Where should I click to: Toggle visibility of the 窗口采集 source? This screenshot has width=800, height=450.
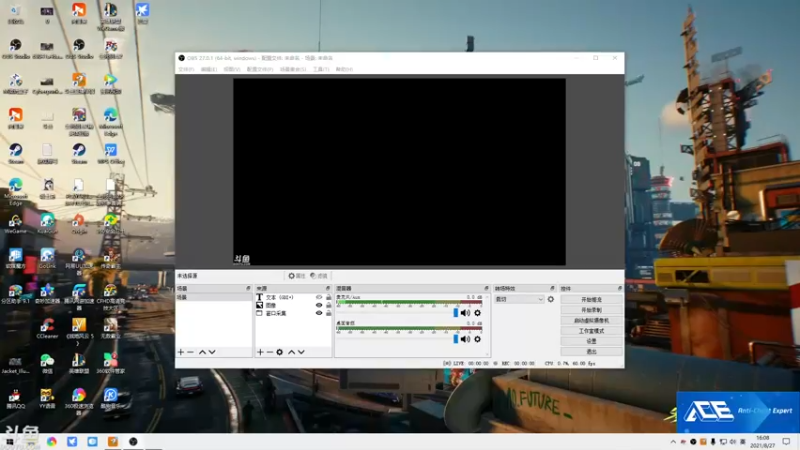[319, 313]
